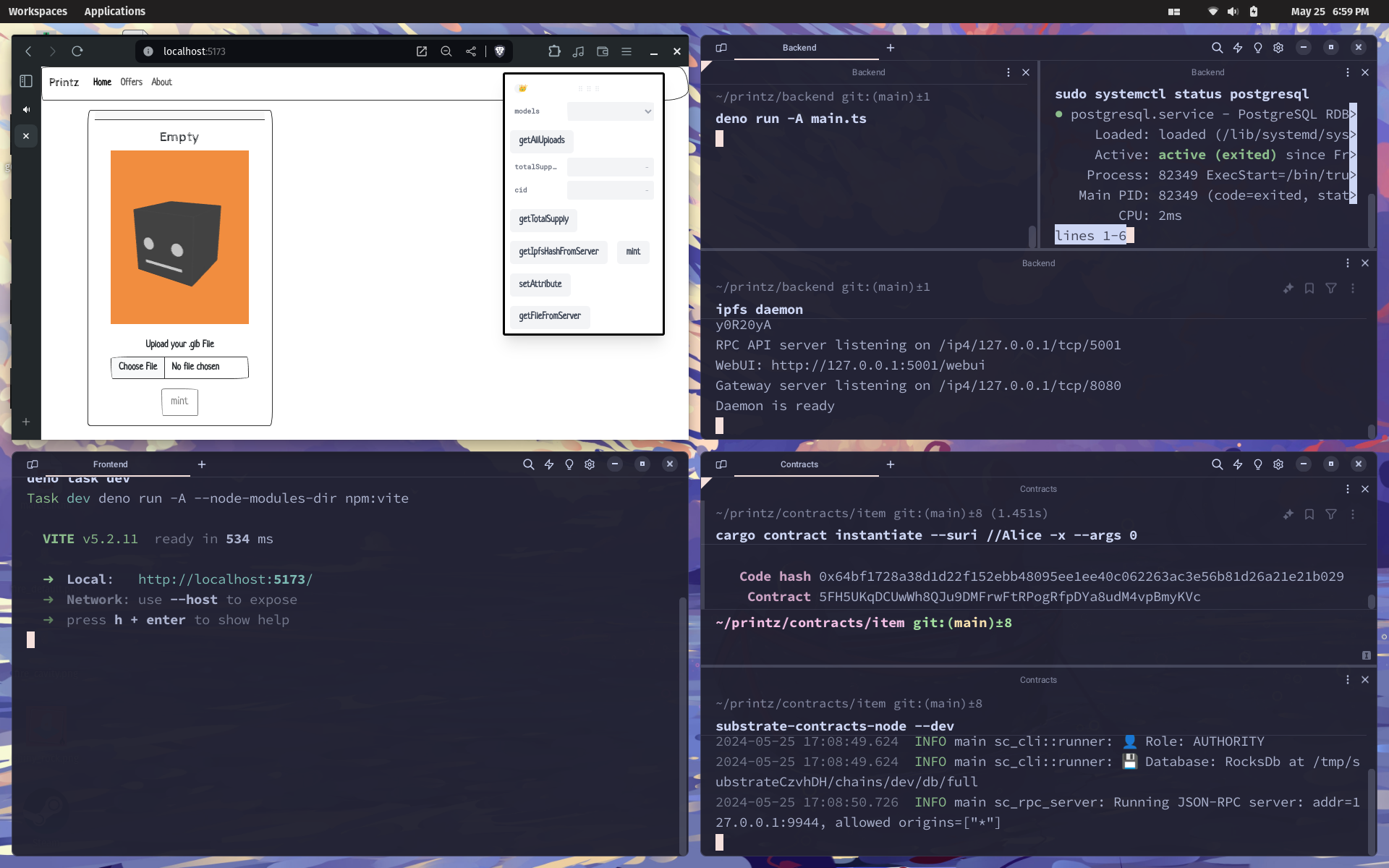The height and width of the screenshot is (868, 1389).
Task: Click the browser back arrow
Action: click(x=28, y=51)
